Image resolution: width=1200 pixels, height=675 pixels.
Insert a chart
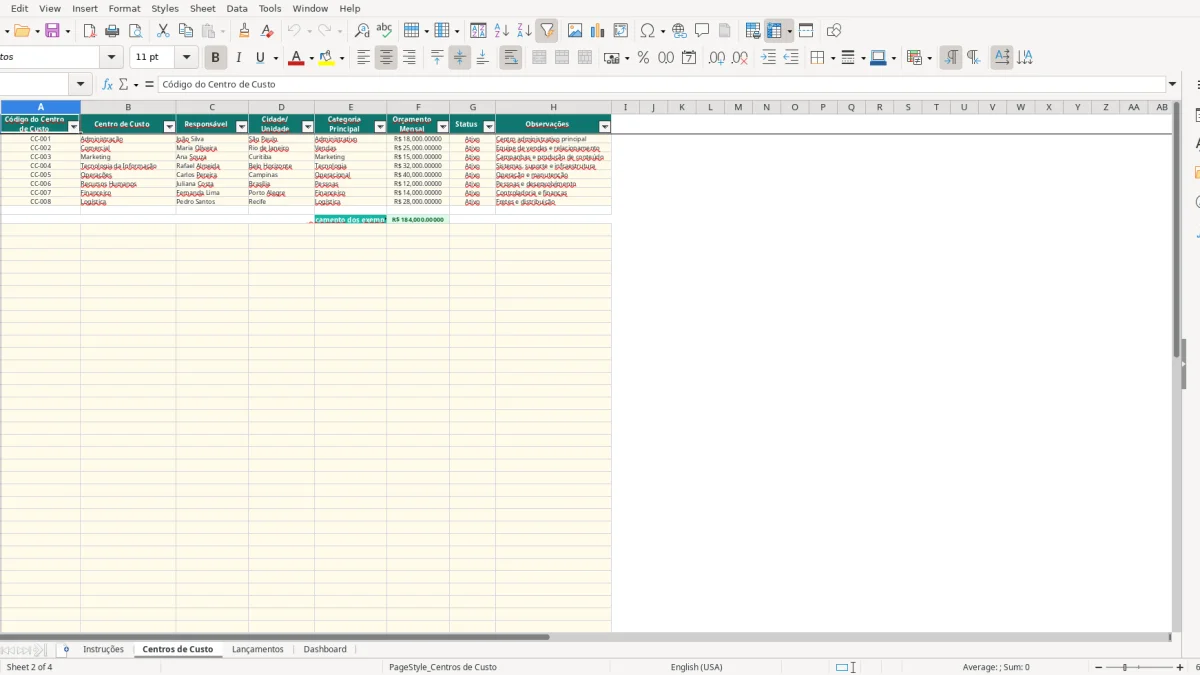coord(598,31)
